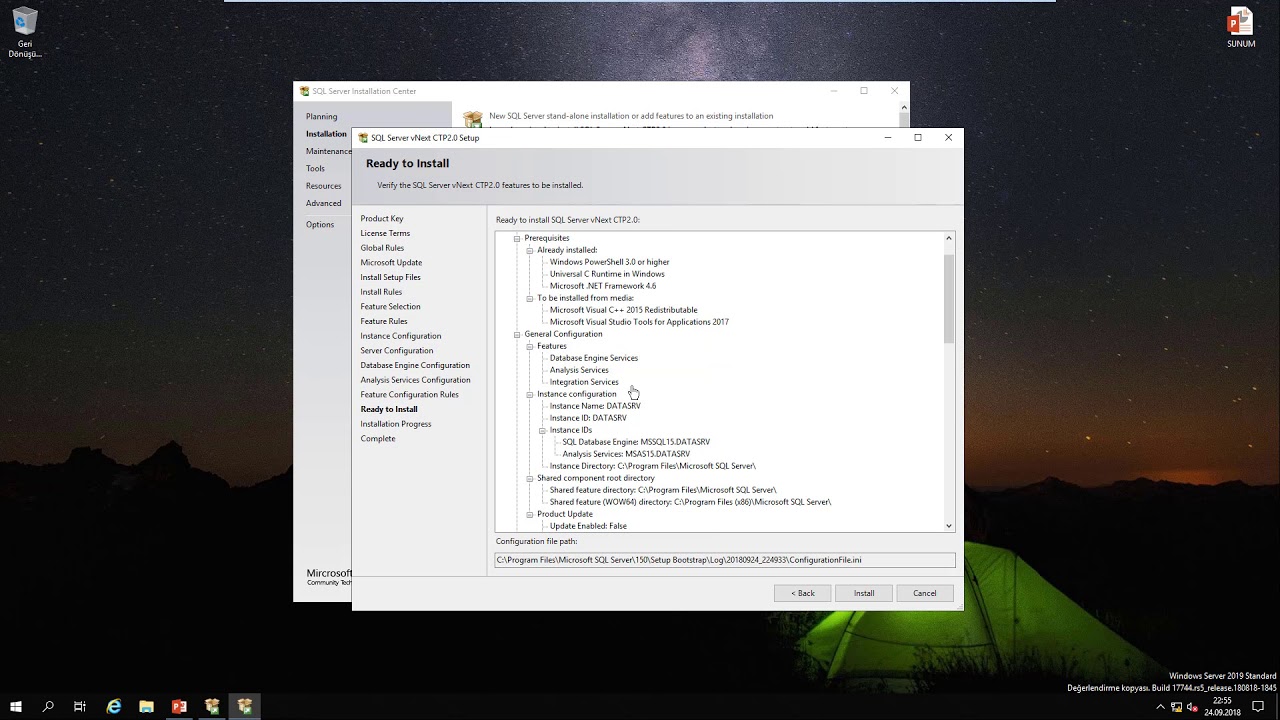
Task: Collapse the Already installed node
Action: click(x=530, y=250)
